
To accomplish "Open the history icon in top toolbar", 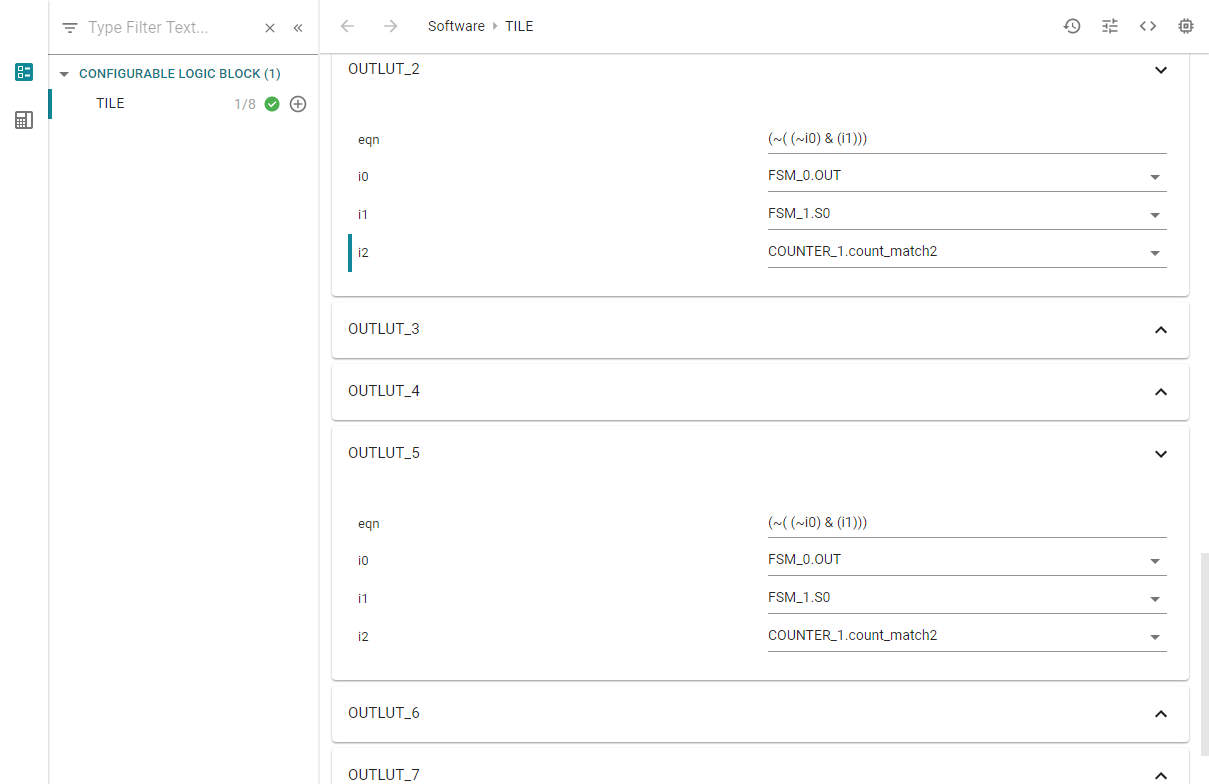I will (1072, 27).
